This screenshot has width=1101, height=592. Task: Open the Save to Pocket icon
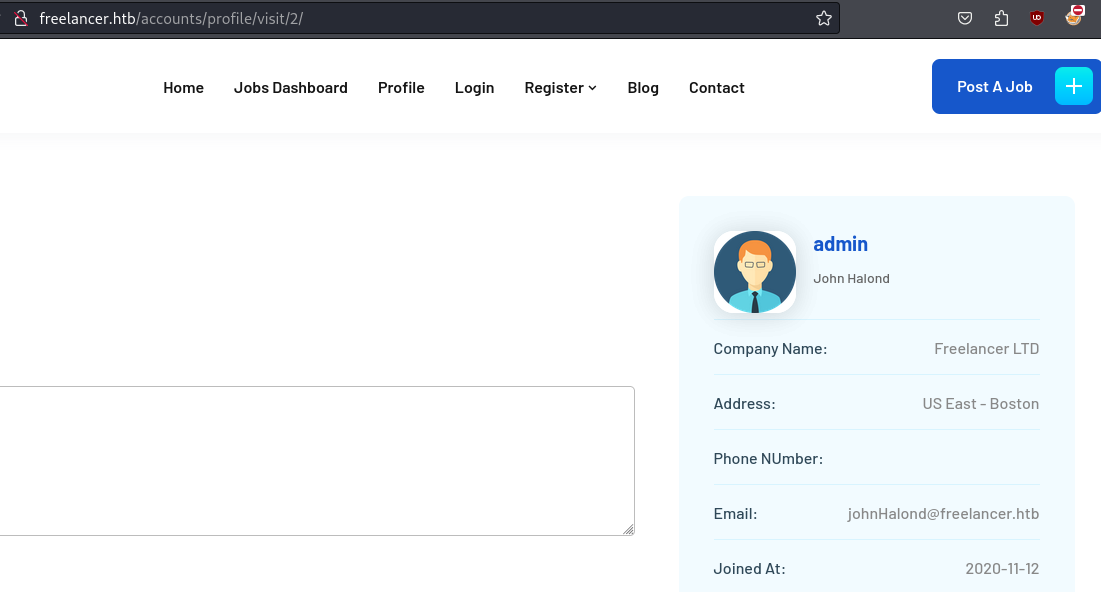coord(965,18)
